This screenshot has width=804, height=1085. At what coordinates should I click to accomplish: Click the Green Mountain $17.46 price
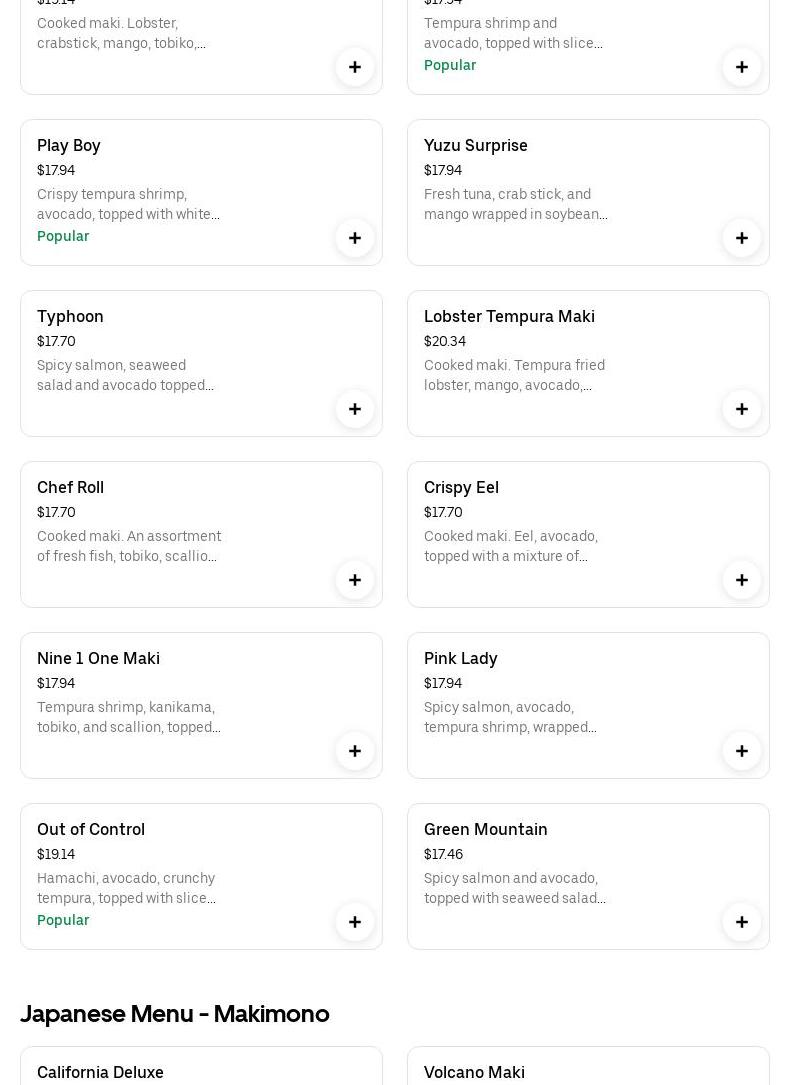443,854
